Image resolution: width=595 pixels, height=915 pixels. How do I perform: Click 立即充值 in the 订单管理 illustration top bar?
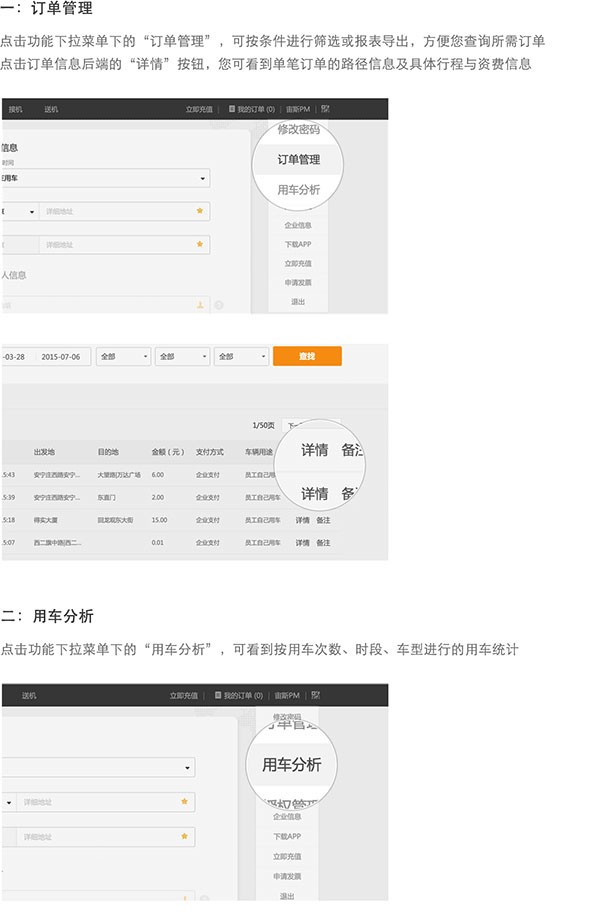click(x=199, y=109)
